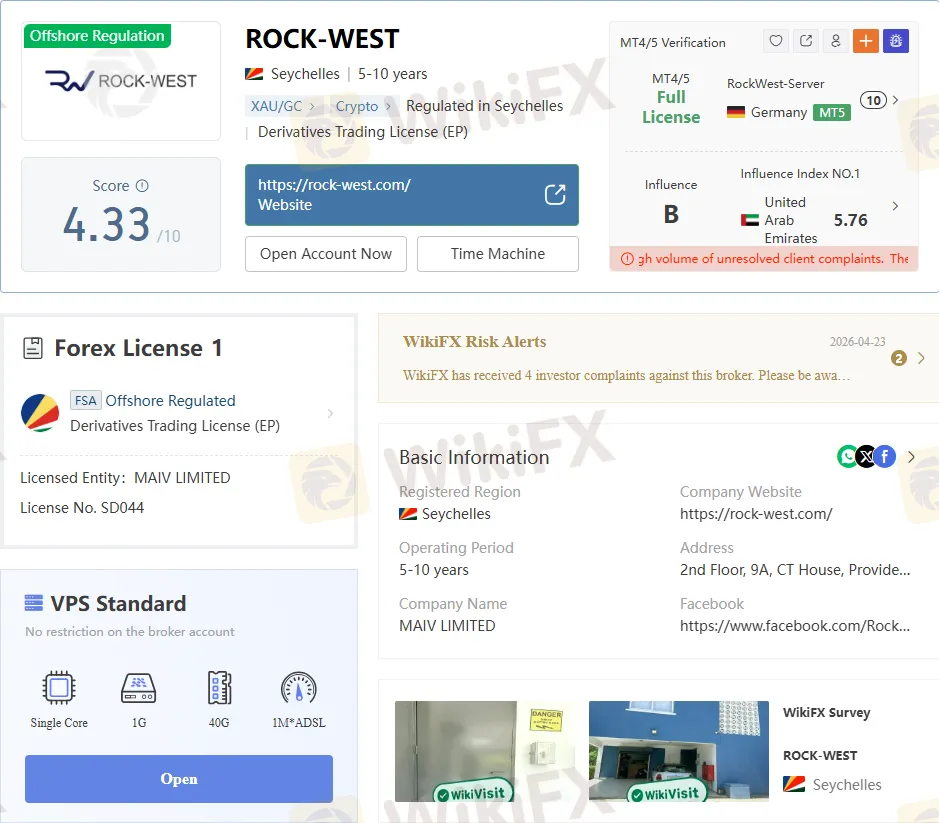Viewport: 939px width, 823px height.
Task: Expand the WikiFX Risk Alerts chevron
Action: click(x=921, y=358)
